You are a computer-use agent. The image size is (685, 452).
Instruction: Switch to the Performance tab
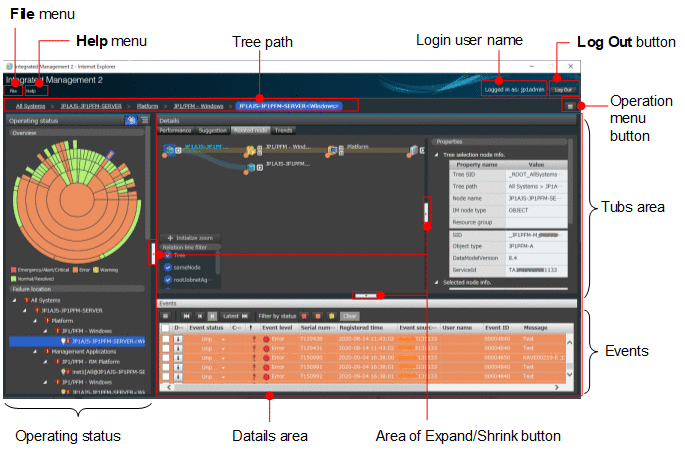(175, 130)
